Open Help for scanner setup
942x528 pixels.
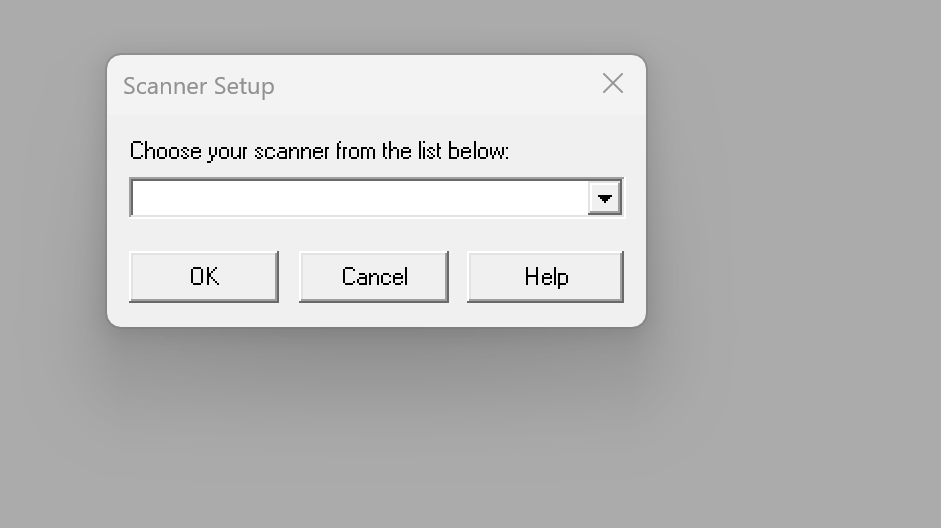tap(545, 276)
